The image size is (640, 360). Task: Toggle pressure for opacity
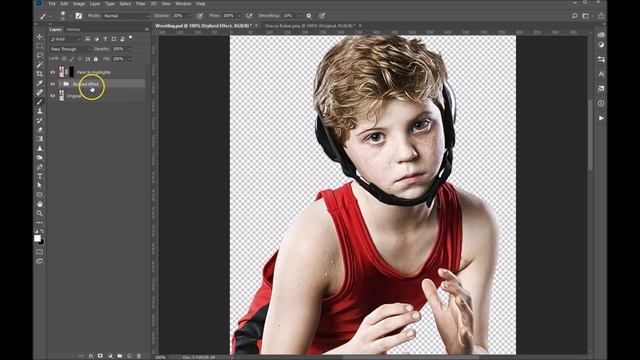click(x=200, y=16)
